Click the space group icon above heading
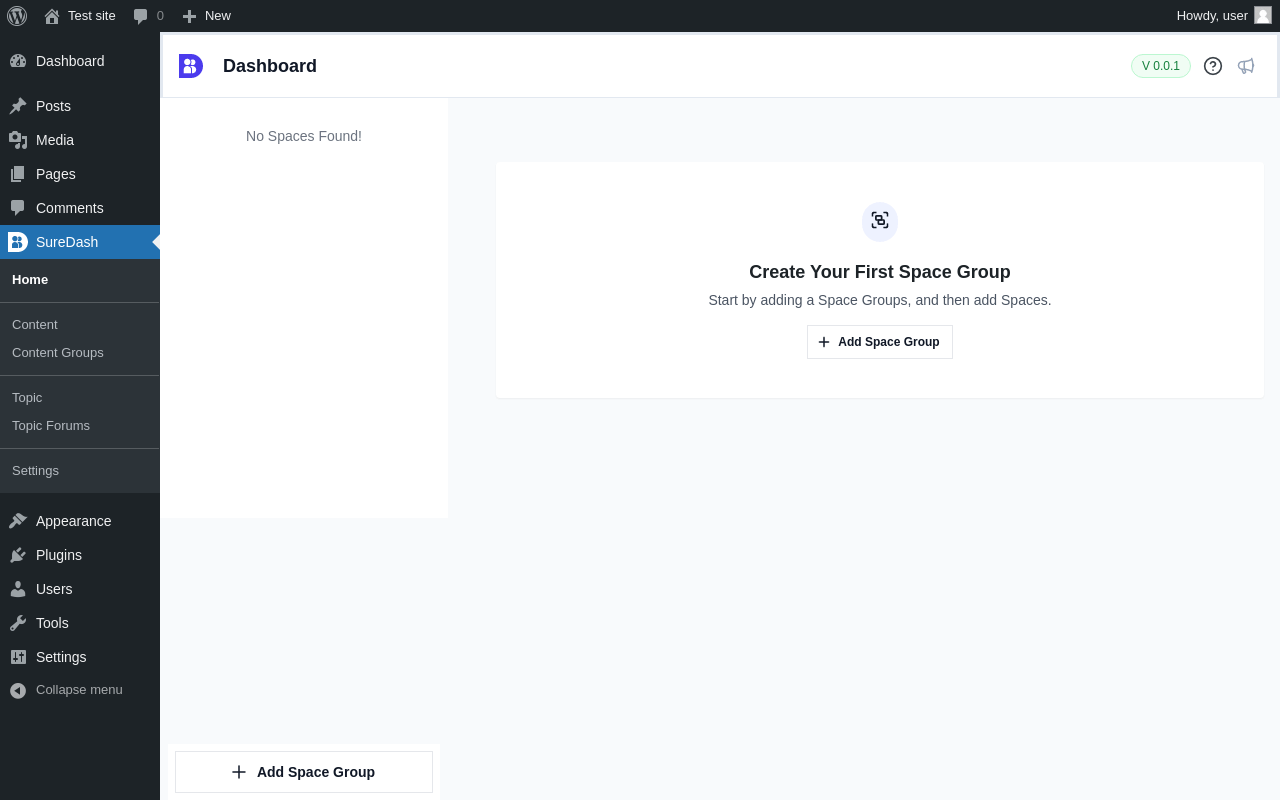The image size is (1280, 800). (880, 221)
